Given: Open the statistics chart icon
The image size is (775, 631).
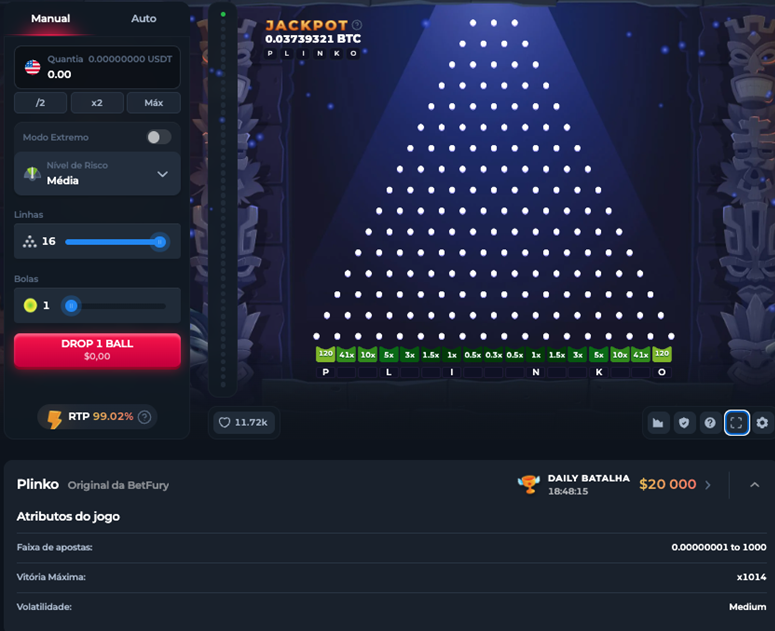Looking at the screenshot, I should click(658, 422).
